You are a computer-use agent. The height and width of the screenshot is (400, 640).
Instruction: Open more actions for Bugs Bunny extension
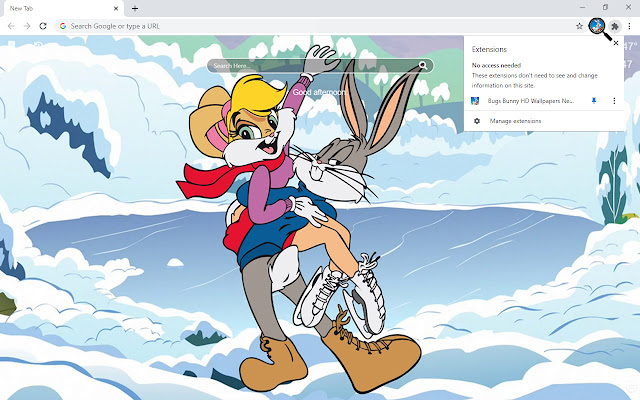point(614,100)
